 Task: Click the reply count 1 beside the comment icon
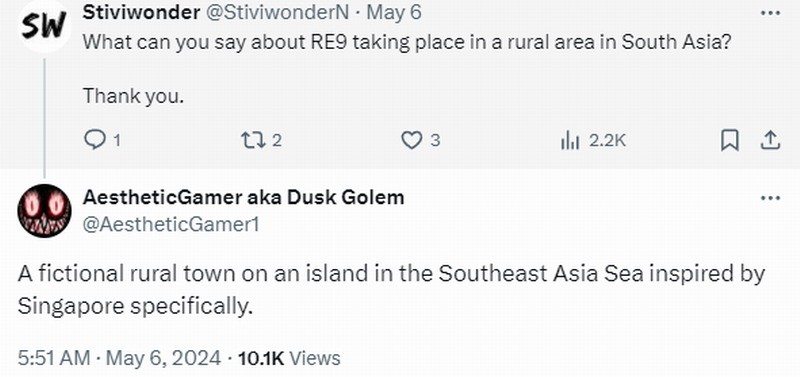116,140
